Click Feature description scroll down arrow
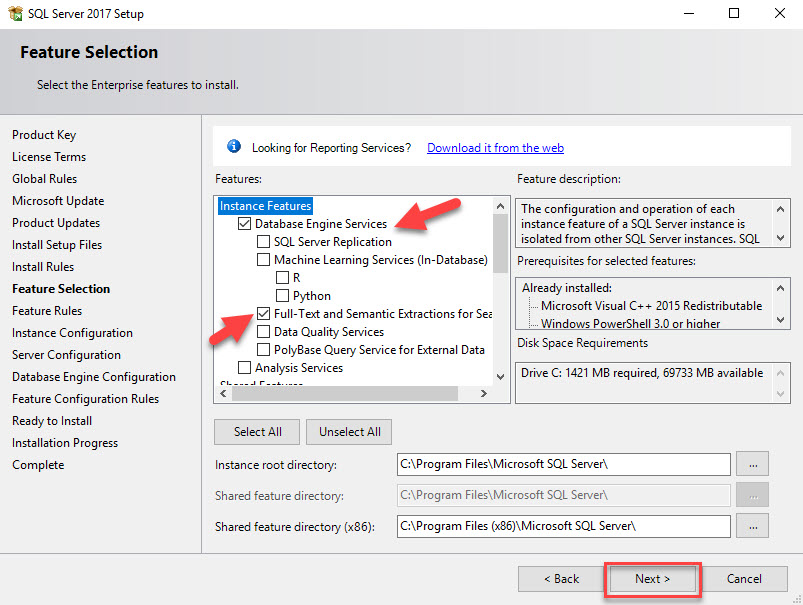803x605 pixels. tap(780, 238)
